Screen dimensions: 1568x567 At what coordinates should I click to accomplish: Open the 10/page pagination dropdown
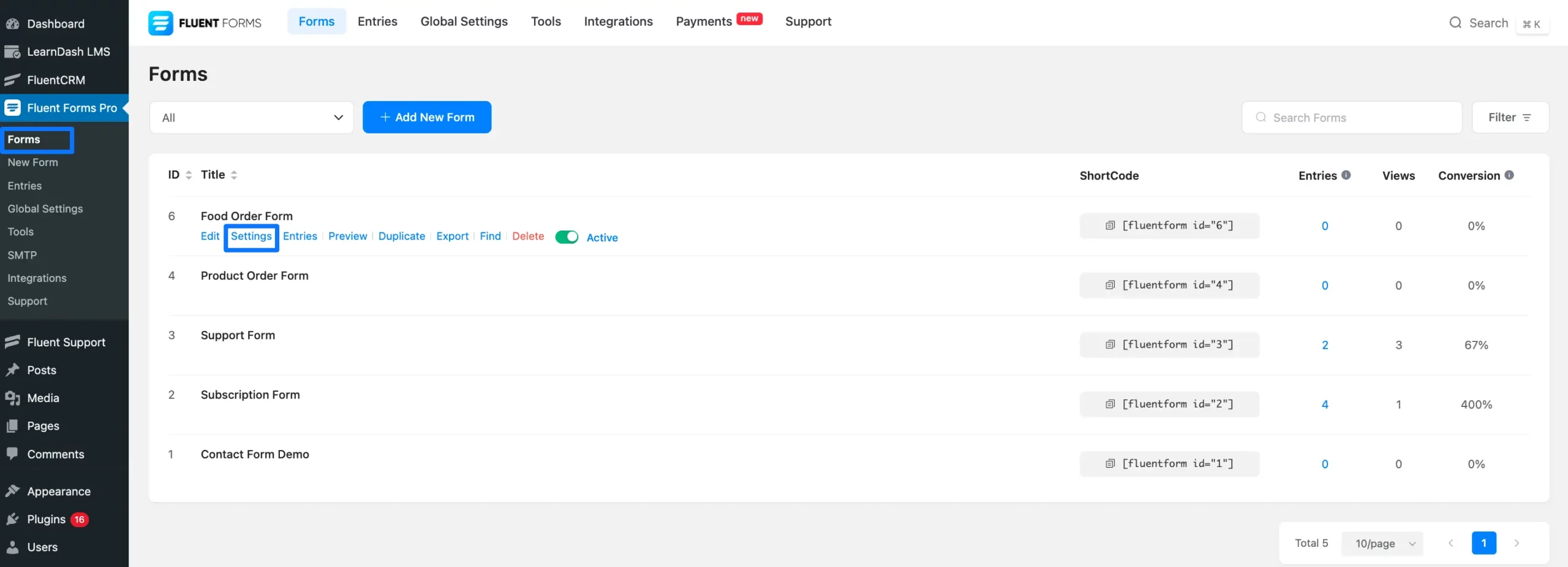pyautogui.click(x=1382, y=543)
